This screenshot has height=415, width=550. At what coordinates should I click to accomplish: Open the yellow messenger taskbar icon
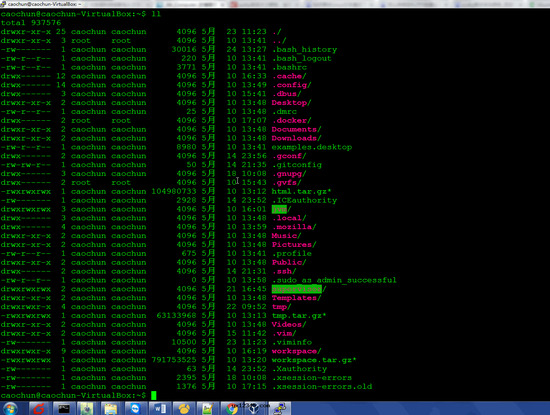[183, 409]
